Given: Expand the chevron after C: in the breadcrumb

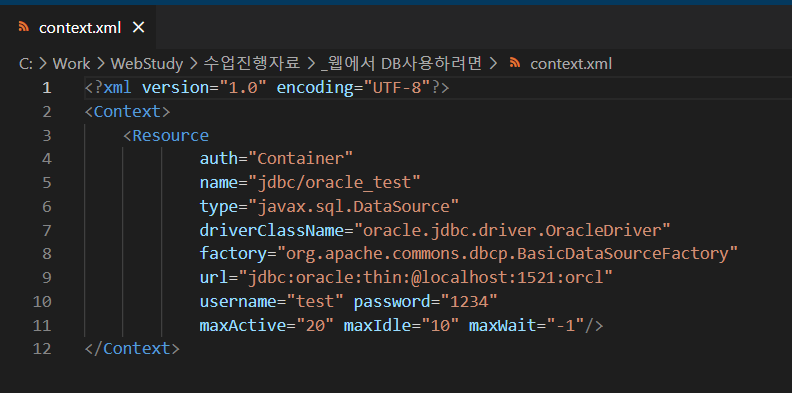Looking at the screenshot, I should [43, 64].
